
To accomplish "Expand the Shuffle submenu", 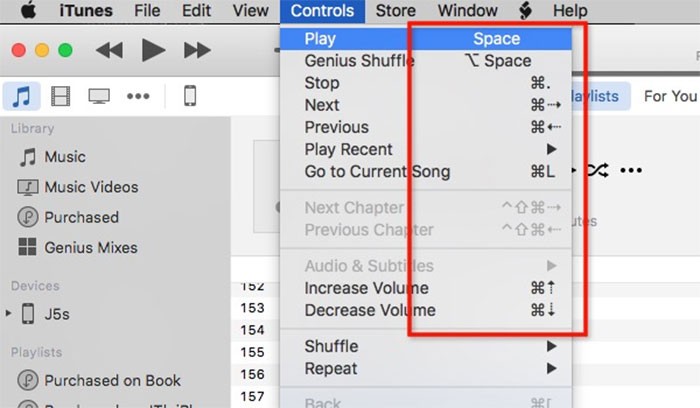I will click(331, 346).
